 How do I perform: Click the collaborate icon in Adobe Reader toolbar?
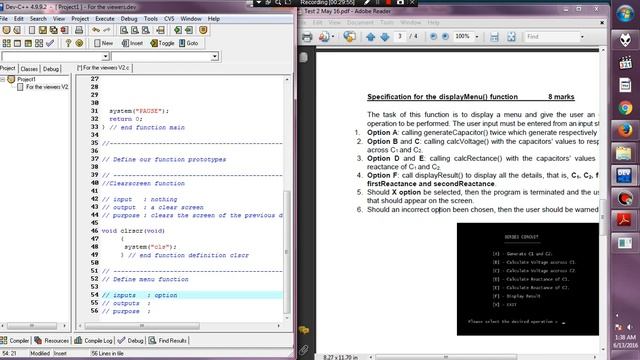coord(349,37)
